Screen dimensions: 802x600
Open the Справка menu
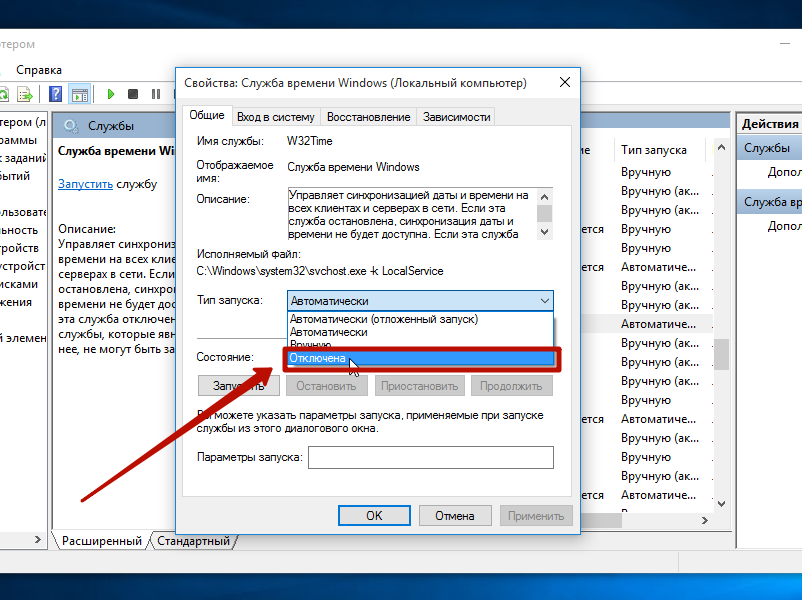[x=39, y=70]
